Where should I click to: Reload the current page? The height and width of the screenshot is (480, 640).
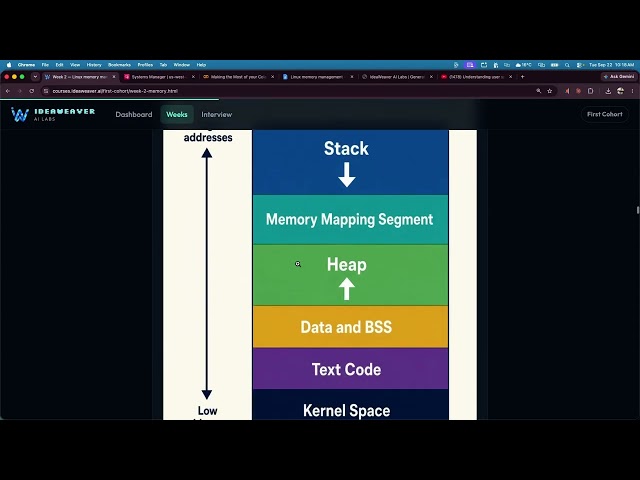(x=31, y=91)
